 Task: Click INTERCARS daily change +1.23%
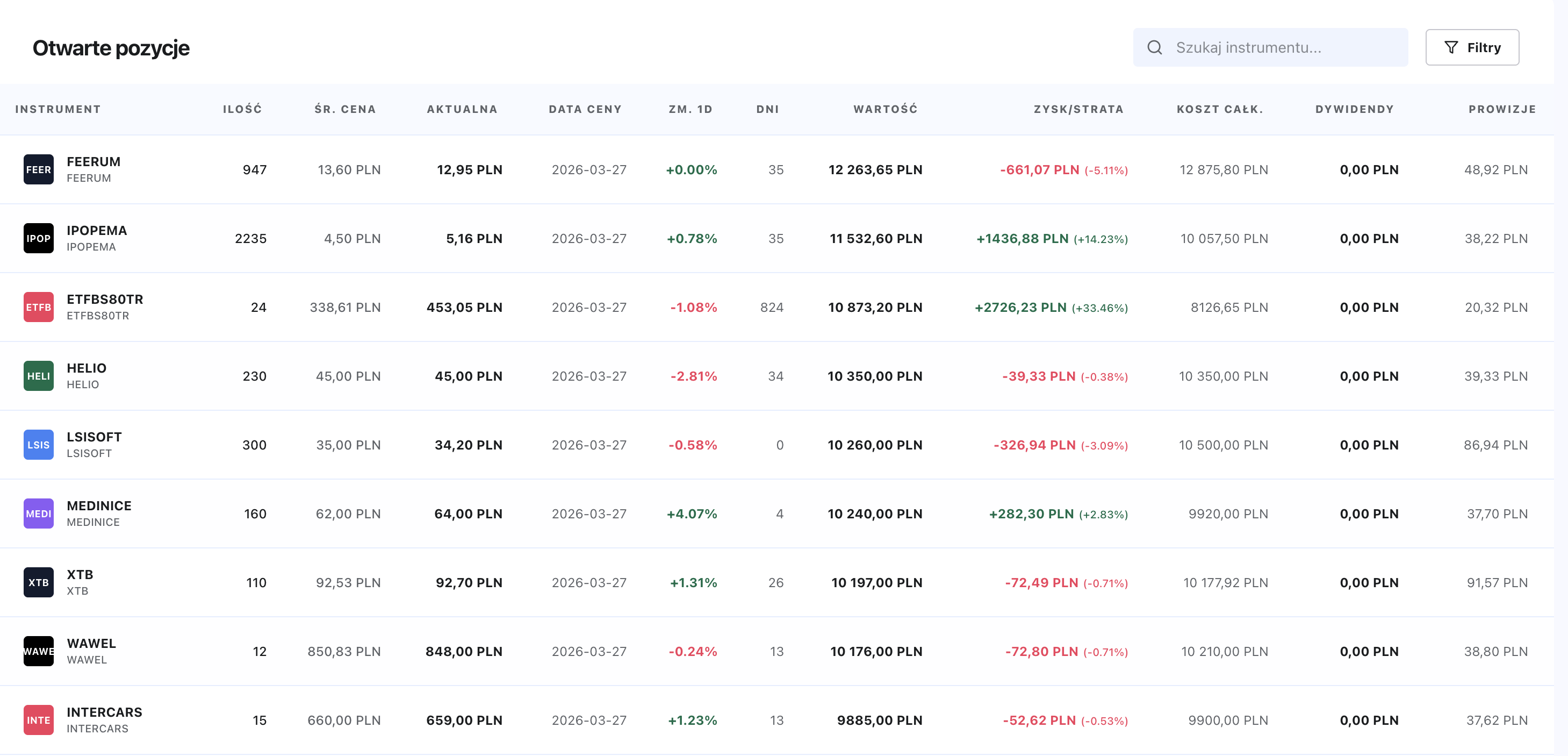pyautogui.click(x=693, y=721)
